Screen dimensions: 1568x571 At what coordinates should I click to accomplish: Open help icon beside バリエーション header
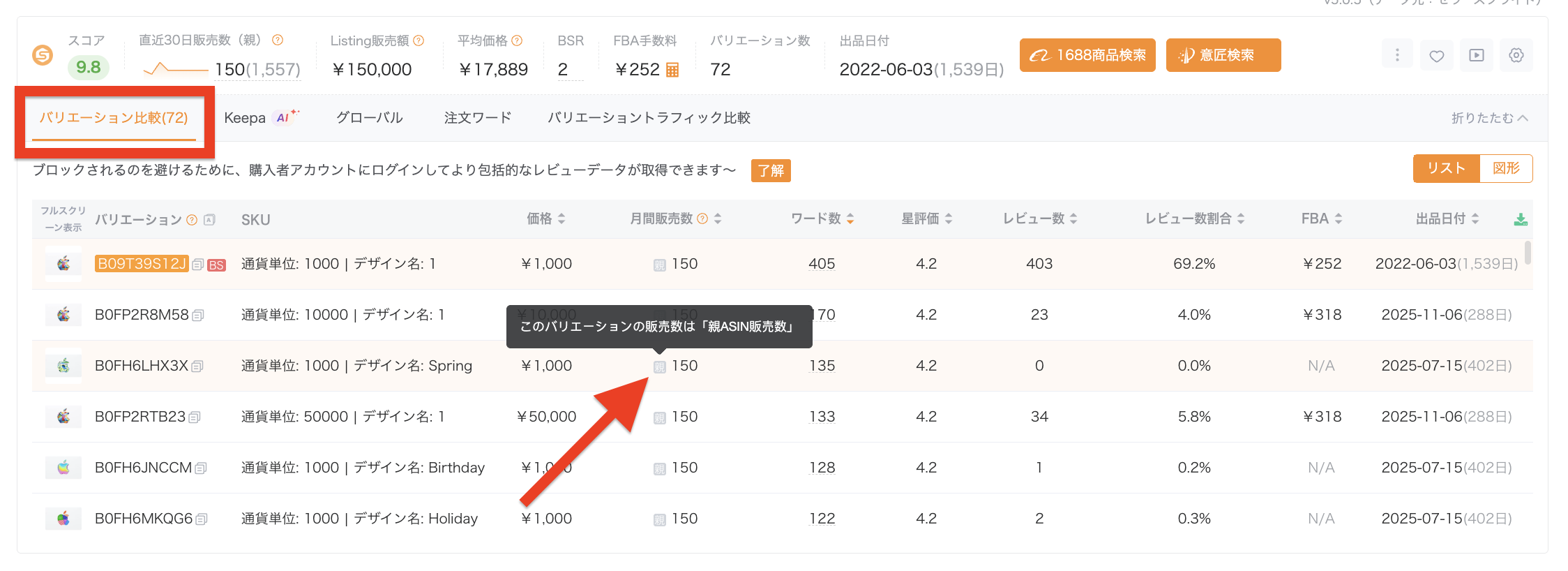pyautogui.click(x=192, y=220)
